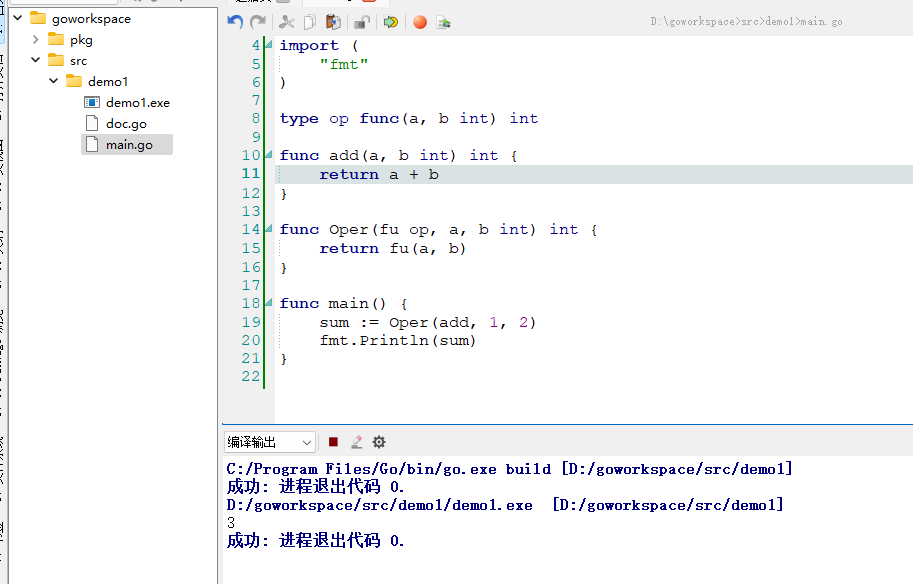
Task: Click the file path D:\goworkspace>src>demo1>main.go
Action: pyautogui.click(x=746, y=22)
